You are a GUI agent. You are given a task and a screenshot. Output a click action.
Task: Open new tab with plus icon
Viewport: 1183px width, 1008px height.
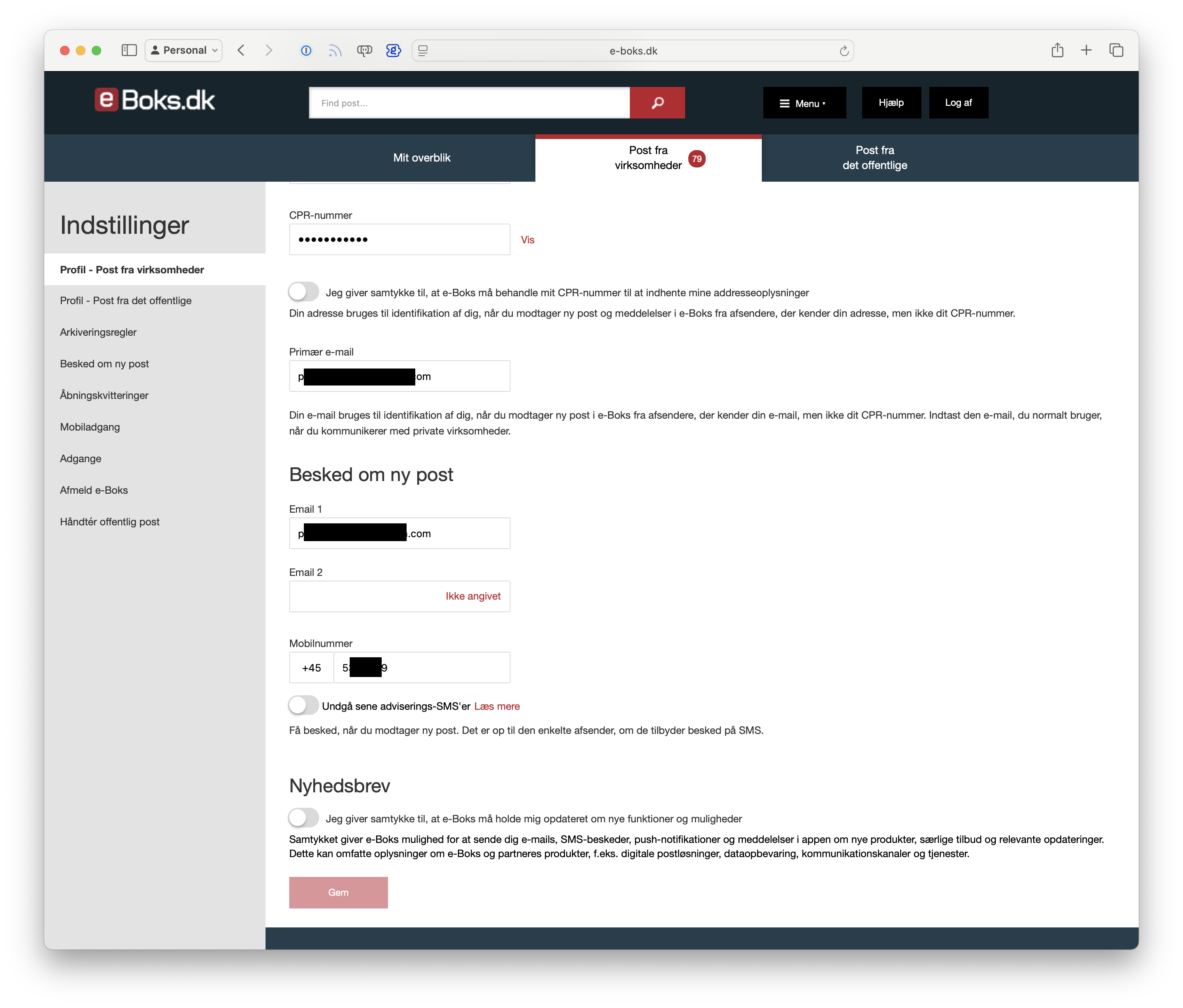pyautogui.click(x=1086, y=50)
